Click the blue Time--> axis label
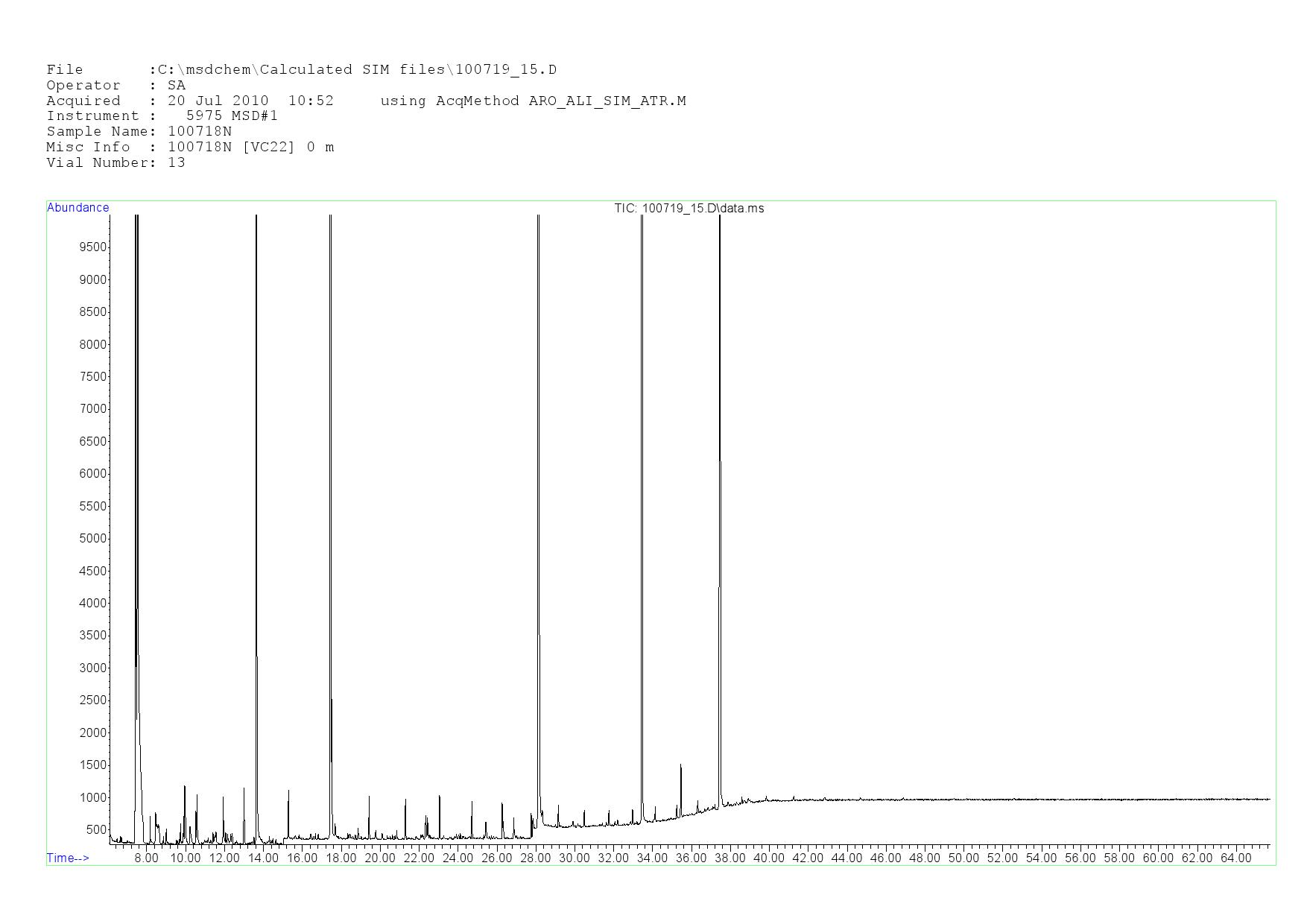Viewport: 1307px width, 924px height. coord(68,858)
